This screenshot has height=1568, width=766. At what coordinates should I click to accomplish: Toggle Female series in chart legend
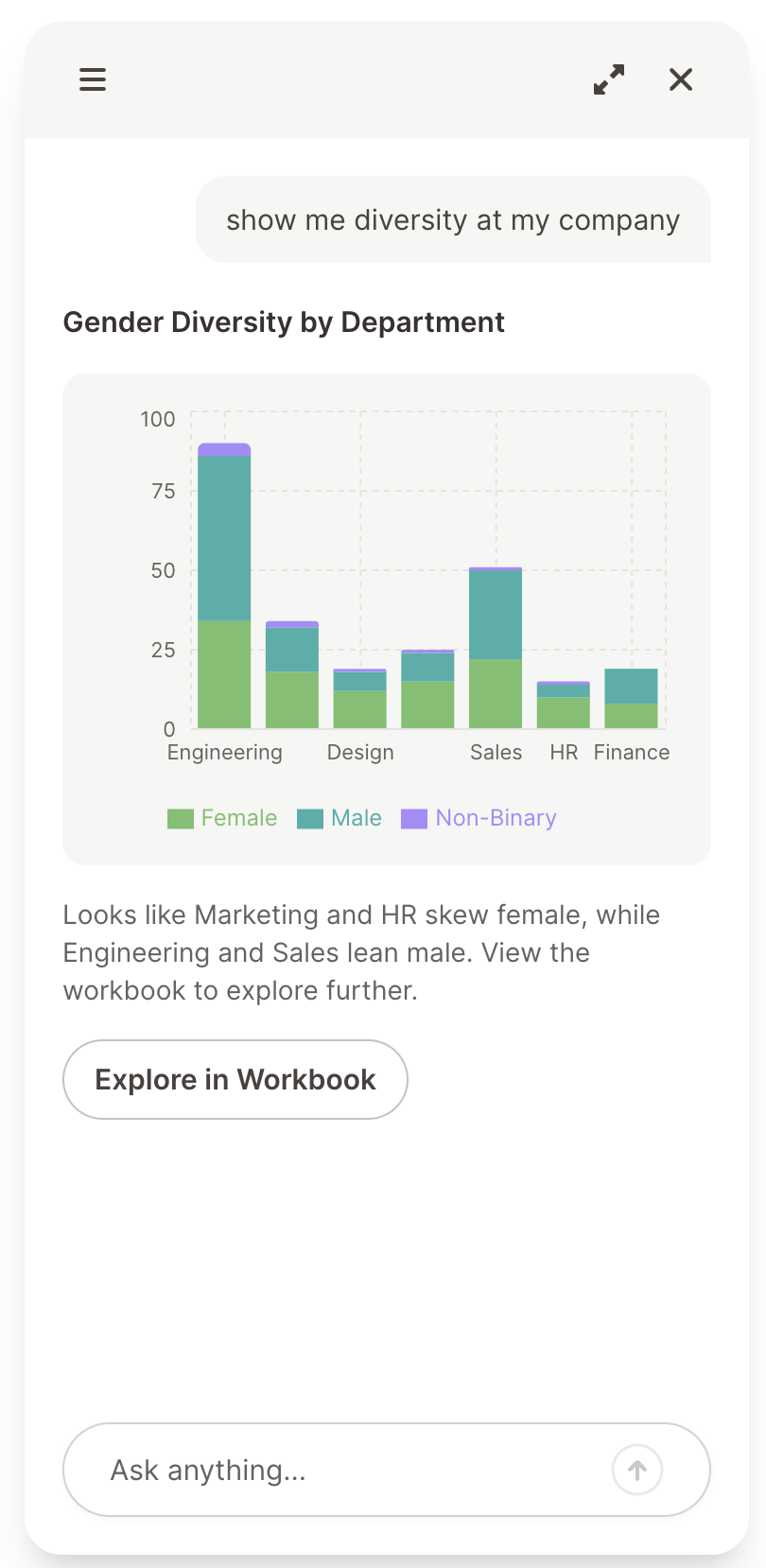(x=238, y=818)
